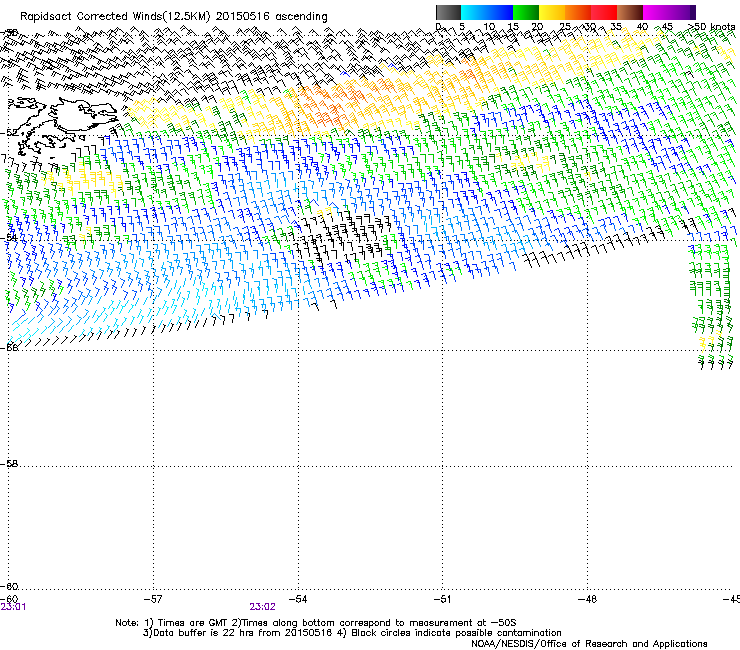Click the purple time stamp '23:02'
Viewport: 740px width, 650px height.
262,607
